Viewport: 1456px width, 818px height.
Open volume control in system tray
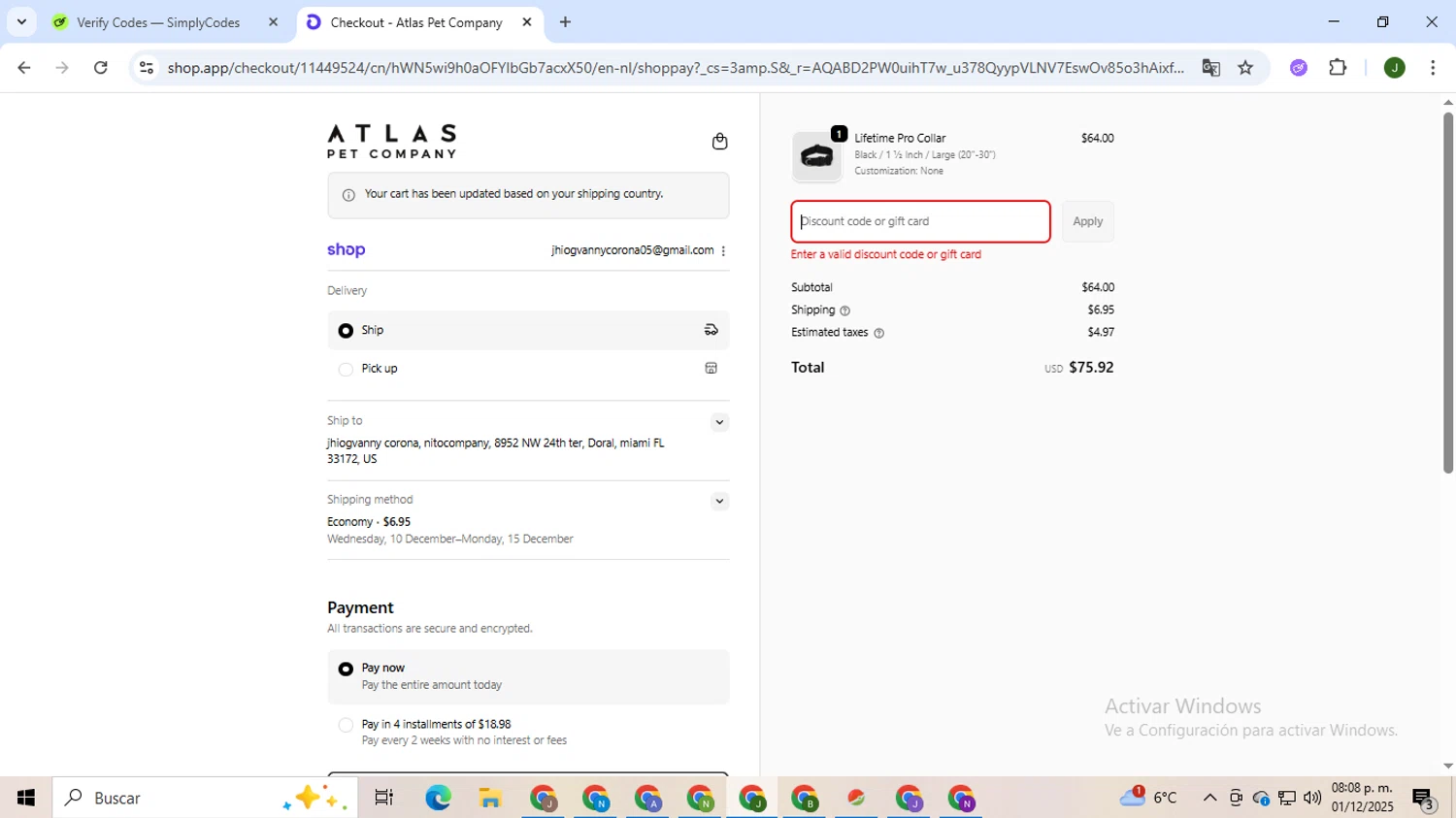click(x=1312, y=798)
